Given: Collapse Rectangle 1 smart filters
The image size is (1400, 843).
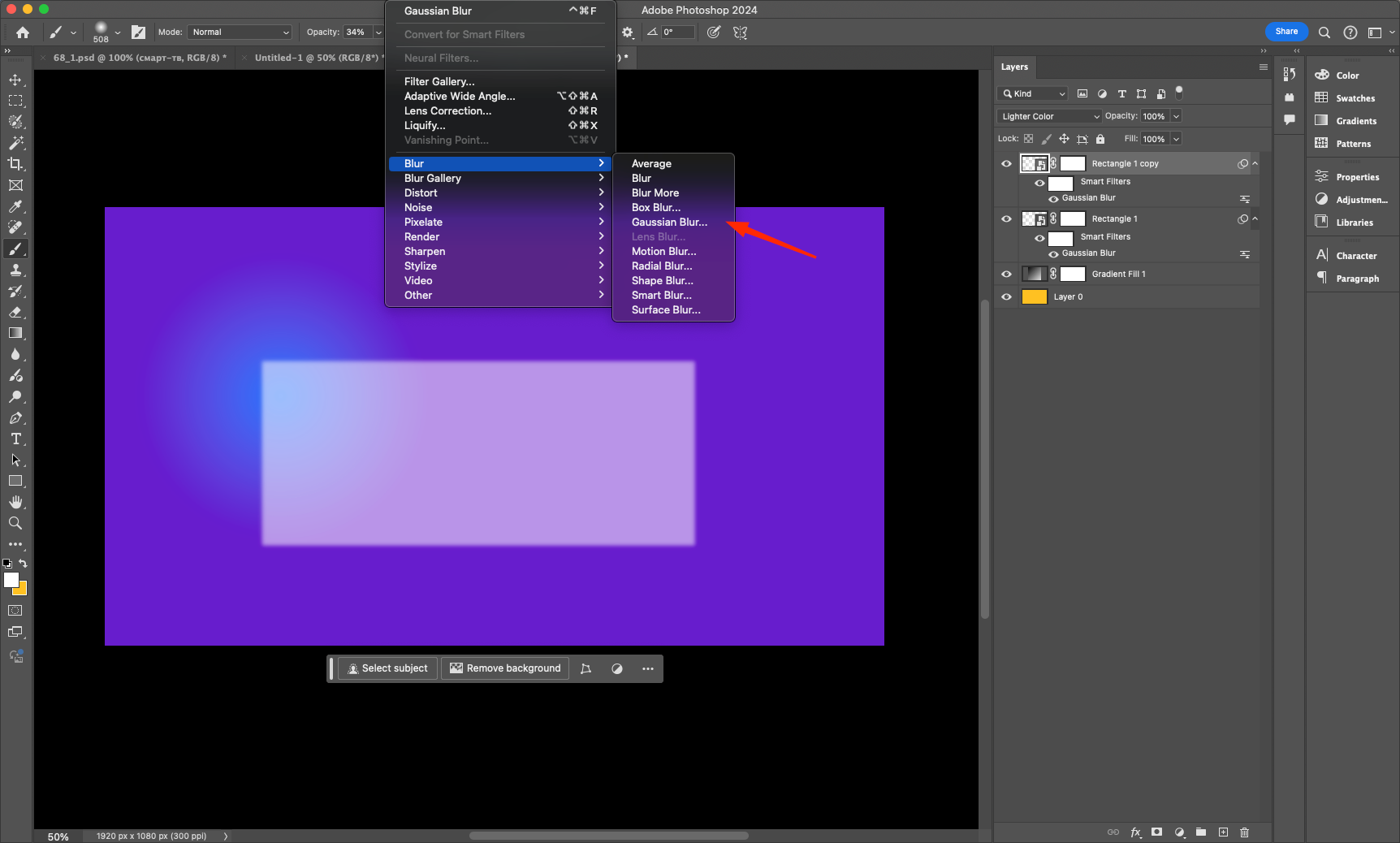Looking at the screenshot, I should (x=1255, y=218).
